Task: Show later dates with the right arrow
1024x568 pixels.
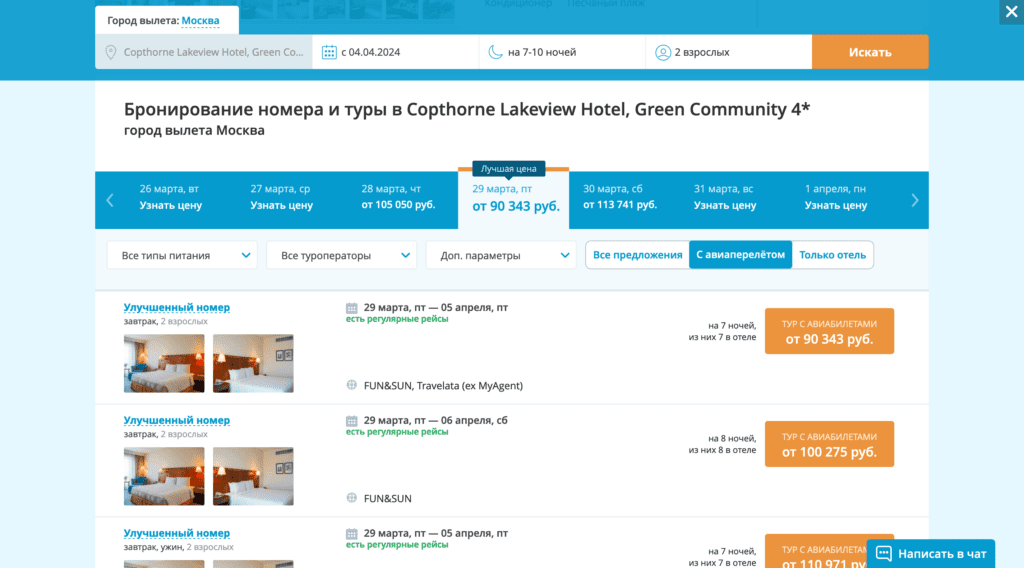Action: pos(914,200)
